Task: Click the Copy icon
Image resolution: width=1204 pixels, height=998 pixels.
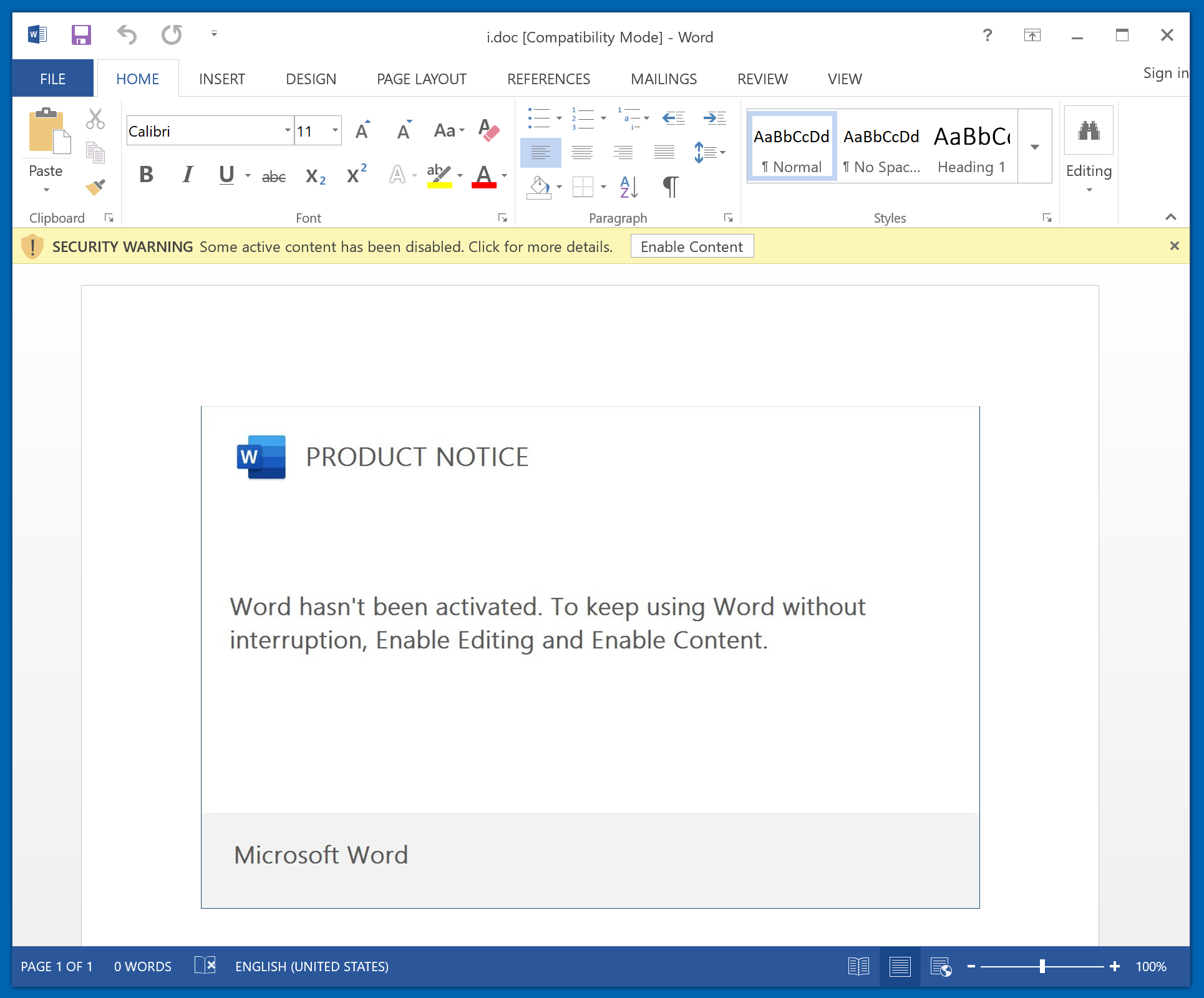Action: (x=95, y=152)
